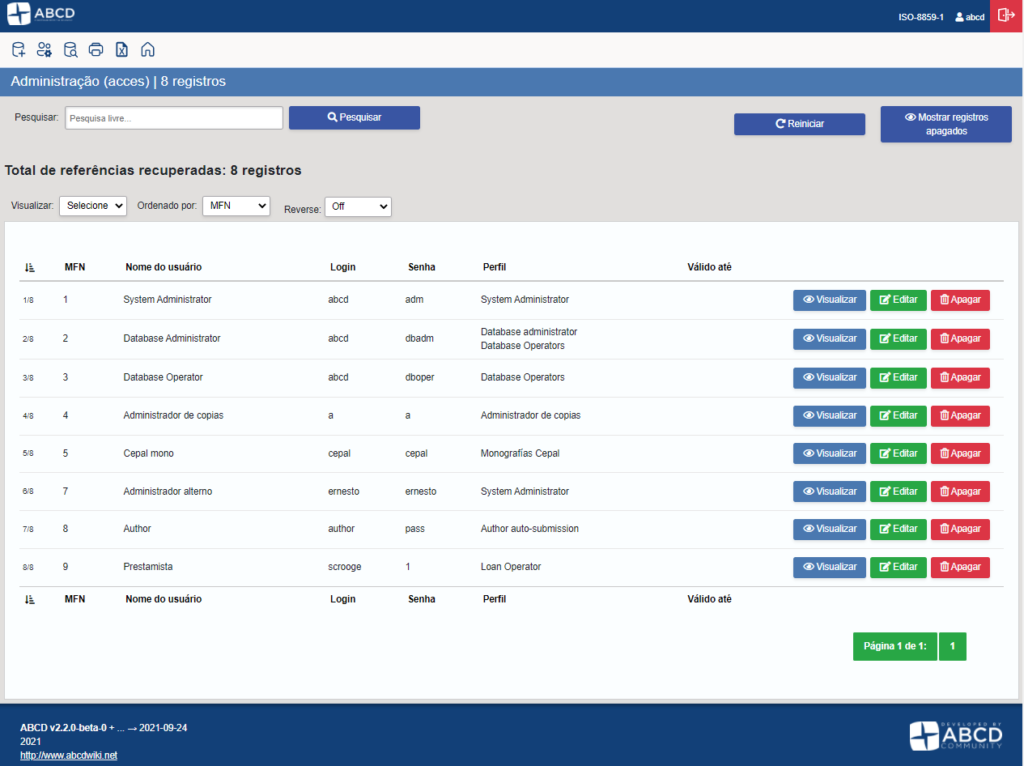
Task: Edit the Database Administrator record
Action: click(x=898, y=339)
